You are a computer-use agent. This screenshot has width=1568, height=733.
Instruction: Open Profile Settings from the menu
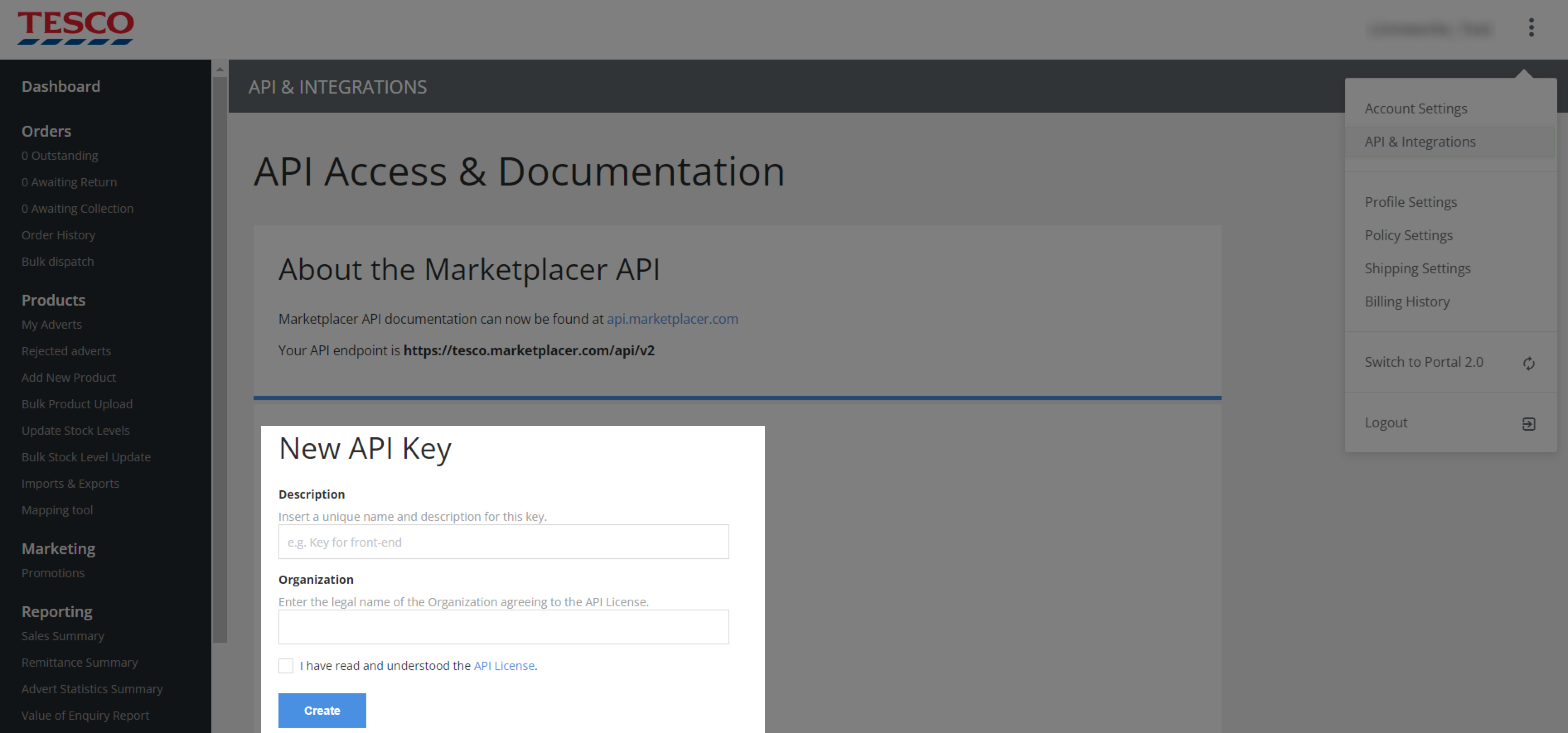point(1411,202)
